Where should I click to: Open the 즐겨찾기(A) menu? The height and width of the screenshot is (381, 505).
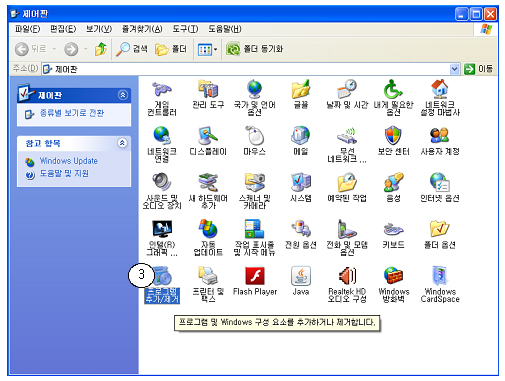pyautogui.click(x=142, y=29)
